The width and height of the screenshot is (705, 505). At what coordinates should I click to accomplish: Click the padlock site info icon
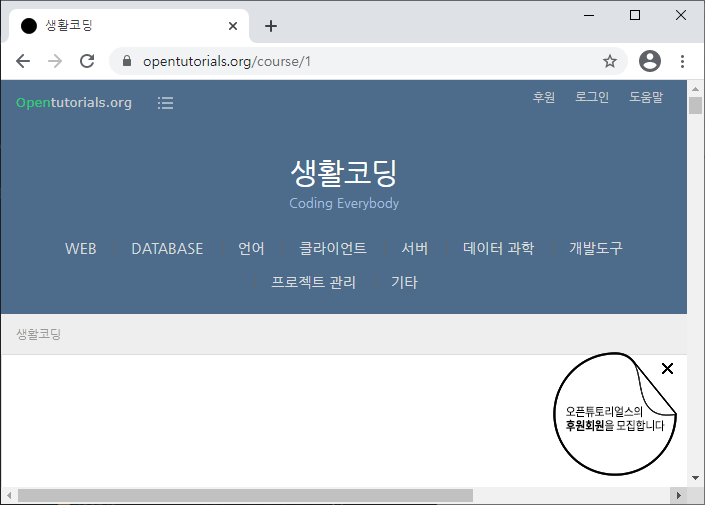point(127,61)
